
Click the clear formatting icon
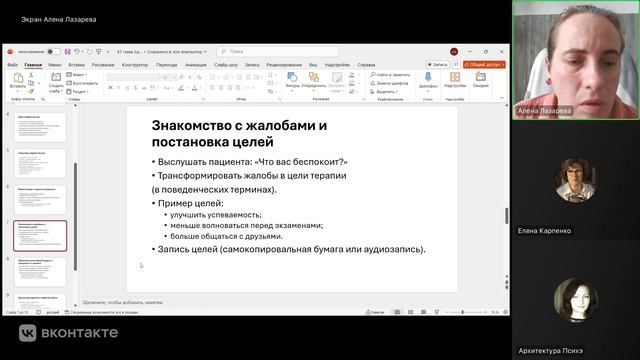pos(199,77)
